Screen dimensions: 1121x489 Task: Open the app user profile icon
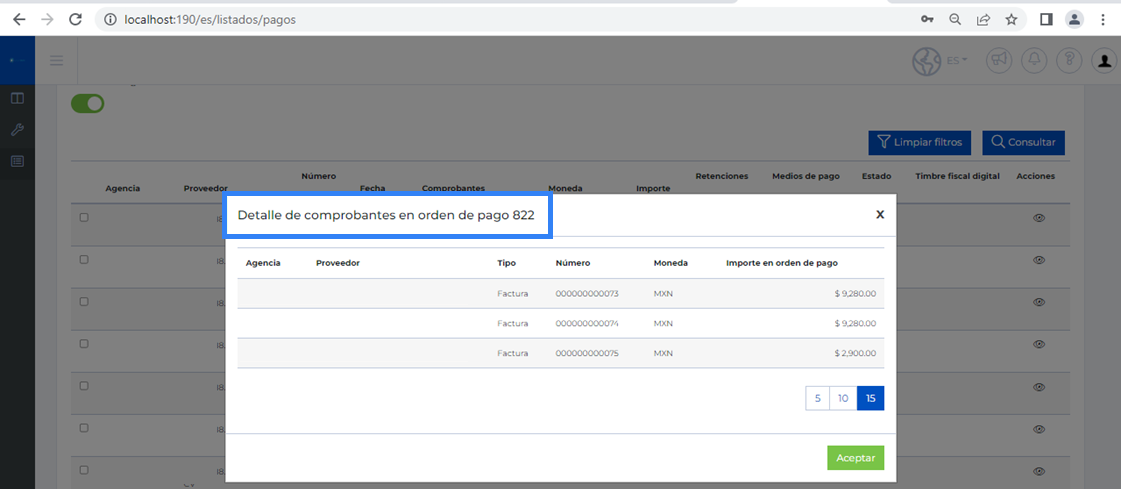pos(1104,60)
